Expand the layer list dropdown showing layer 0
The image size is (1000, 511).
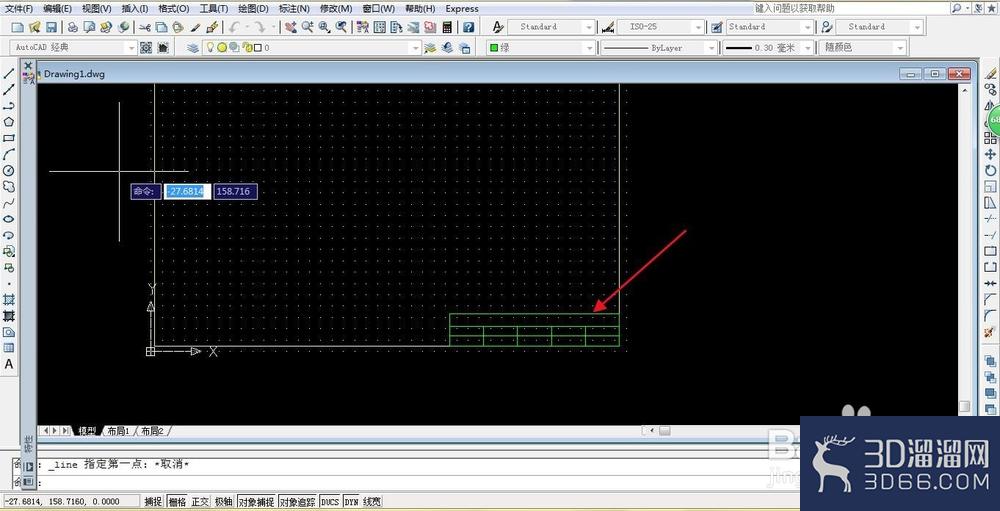coord(416,48)
